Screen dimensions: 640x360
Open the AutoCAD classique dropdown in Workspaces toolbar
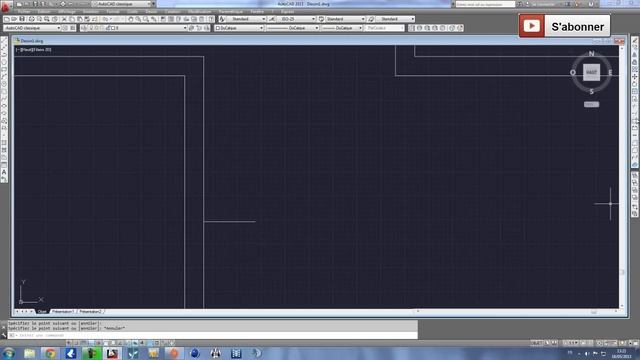pyautogui.click(x=32, y=28)
